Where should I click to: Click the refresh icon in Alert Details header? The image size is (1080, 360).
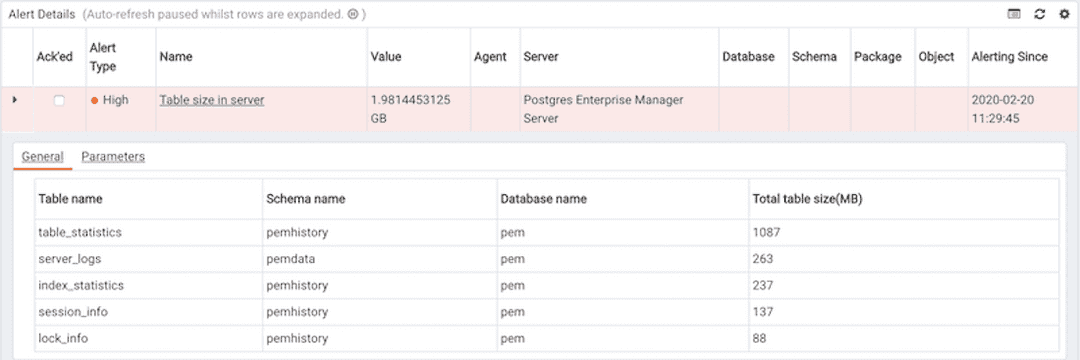click(x=1040, y=14)
